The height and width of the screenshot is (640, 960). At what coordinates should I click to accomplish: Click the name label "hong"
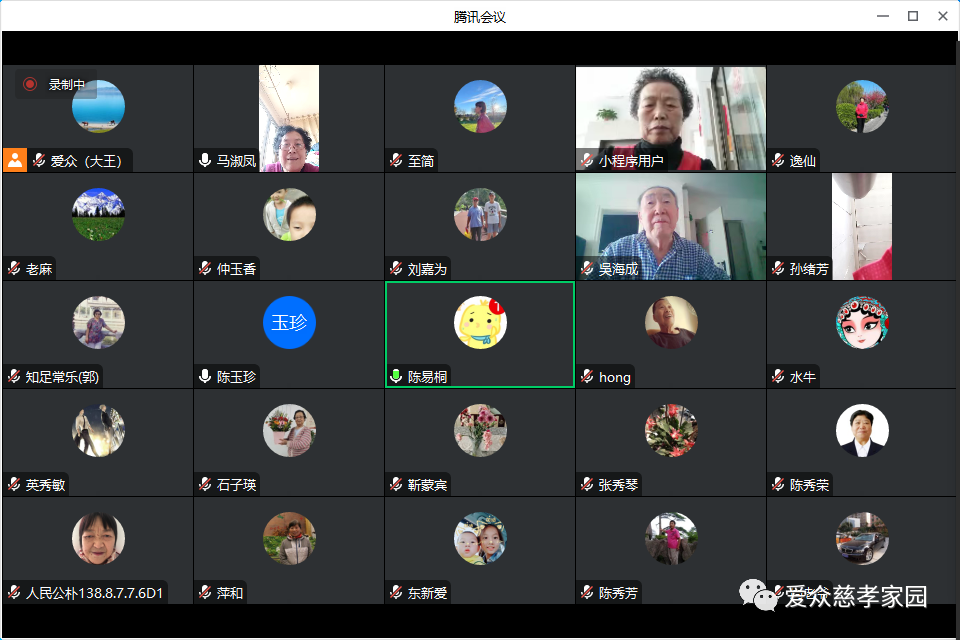pyautogui.click(x=615, y=377)
